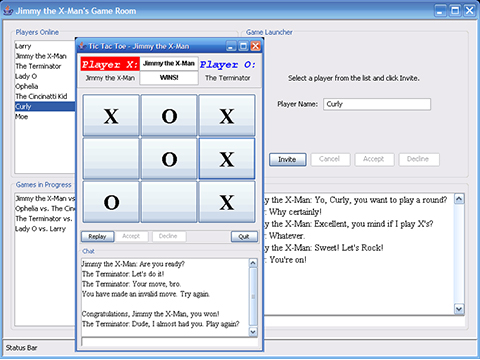The width and height of the screenshot is (480, 360).
Task: Click the 'Sweet! Let's Rock!' lobby chat line
Action: (x=324, y=248)
